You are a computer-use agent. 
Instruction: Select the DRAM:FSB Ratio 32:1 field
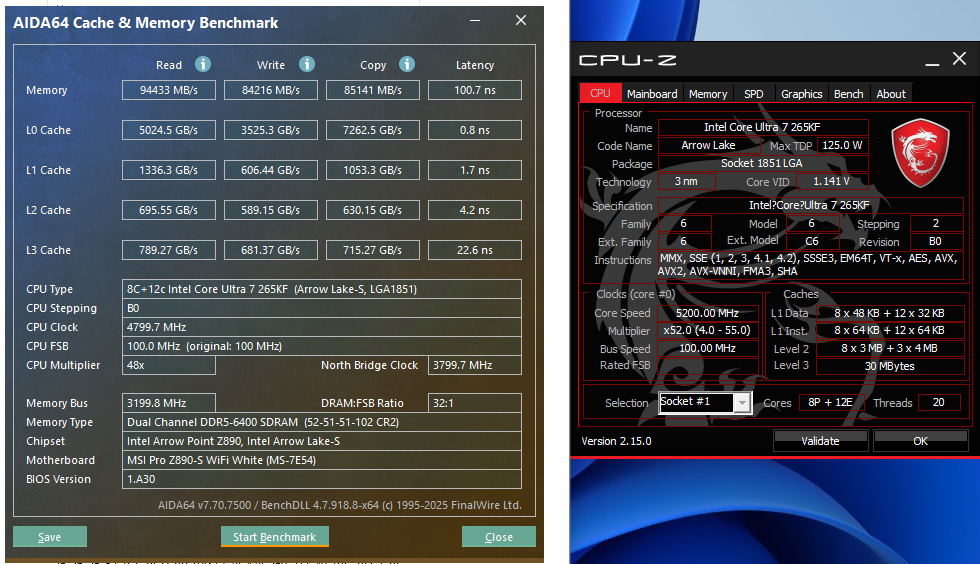point(475,403)
